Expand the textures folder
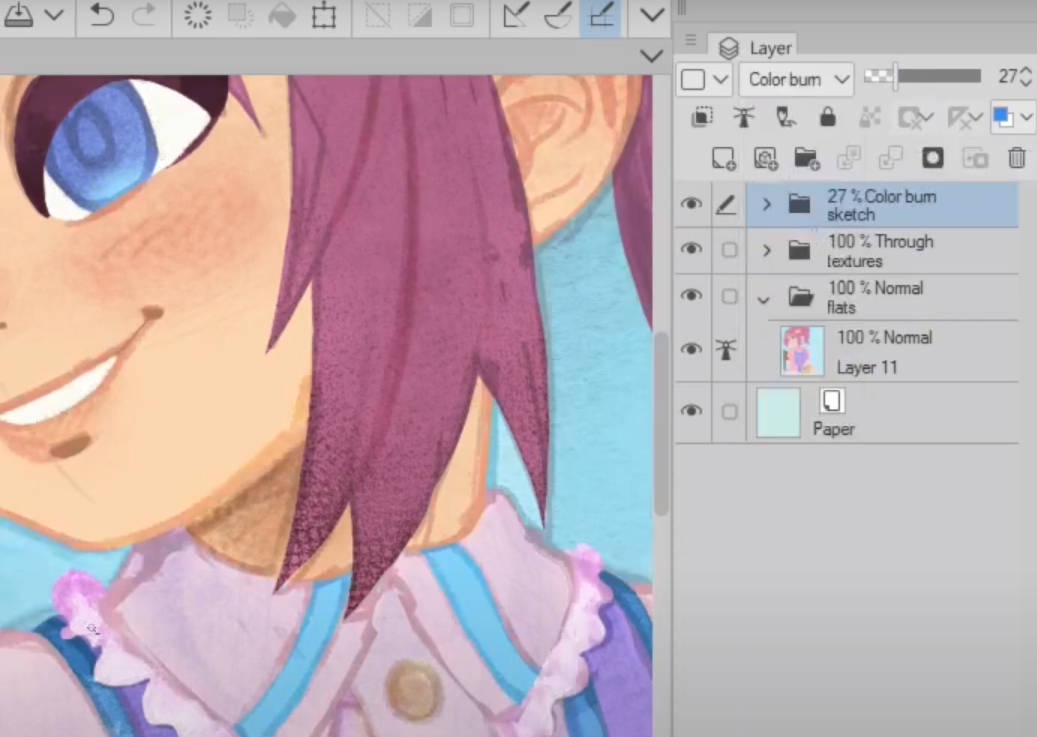The height and width of the screenshot is (737, 1037). click(x=767, y=250)
